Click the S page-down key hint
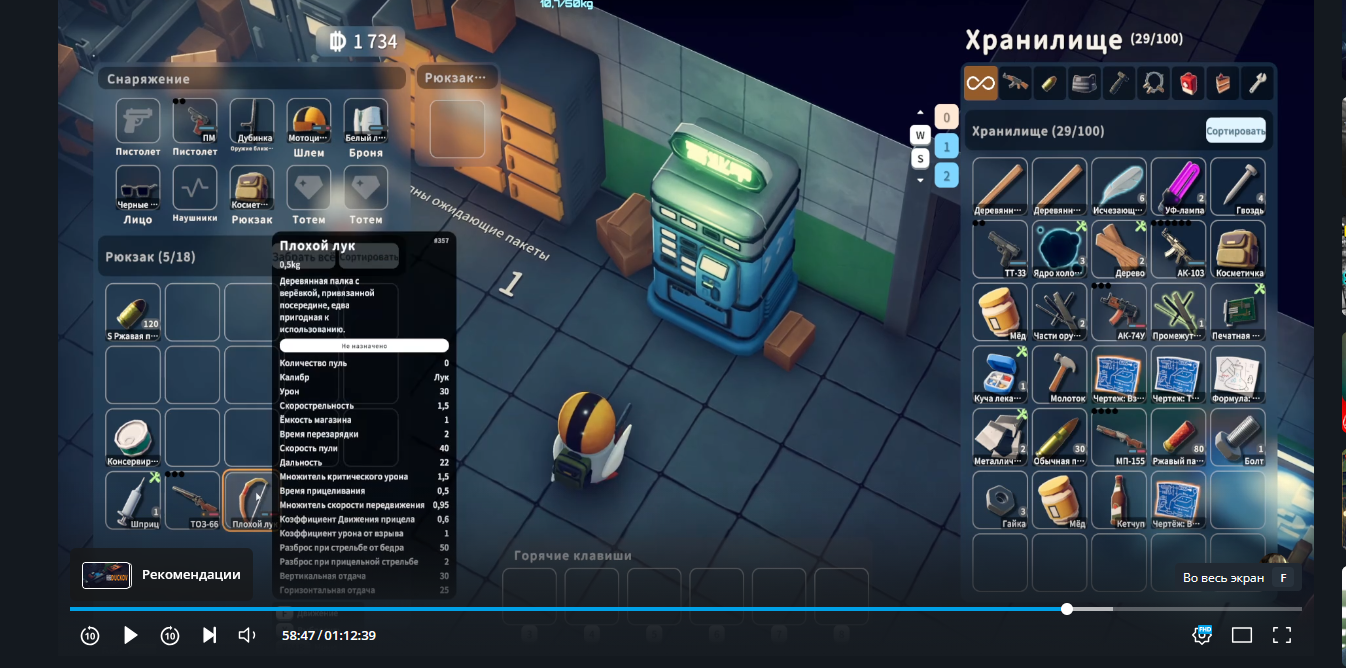Viewport: 1346px width, 668px height. click(920, 158)
